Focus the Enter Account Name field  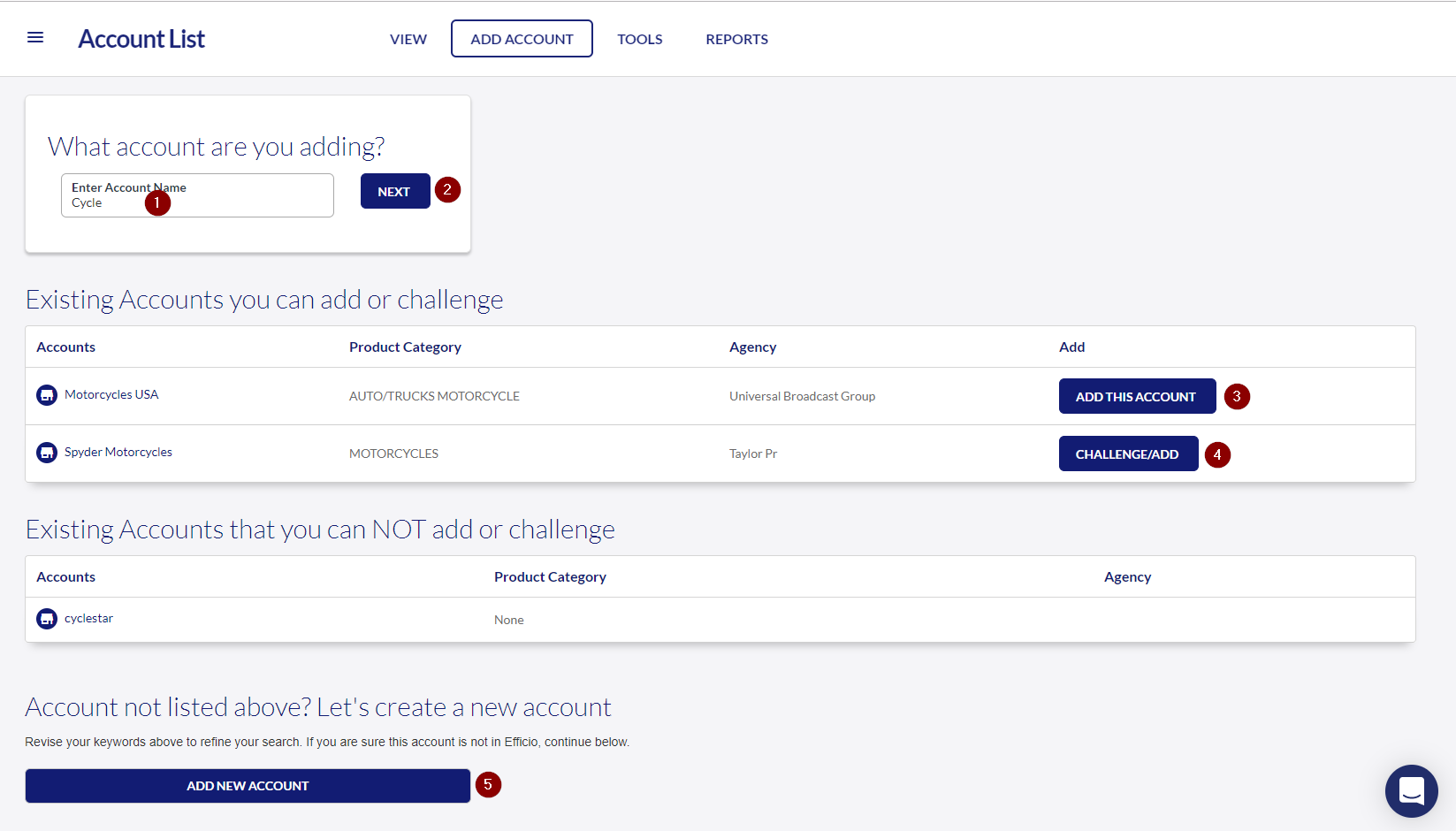(x=197, y=195)
